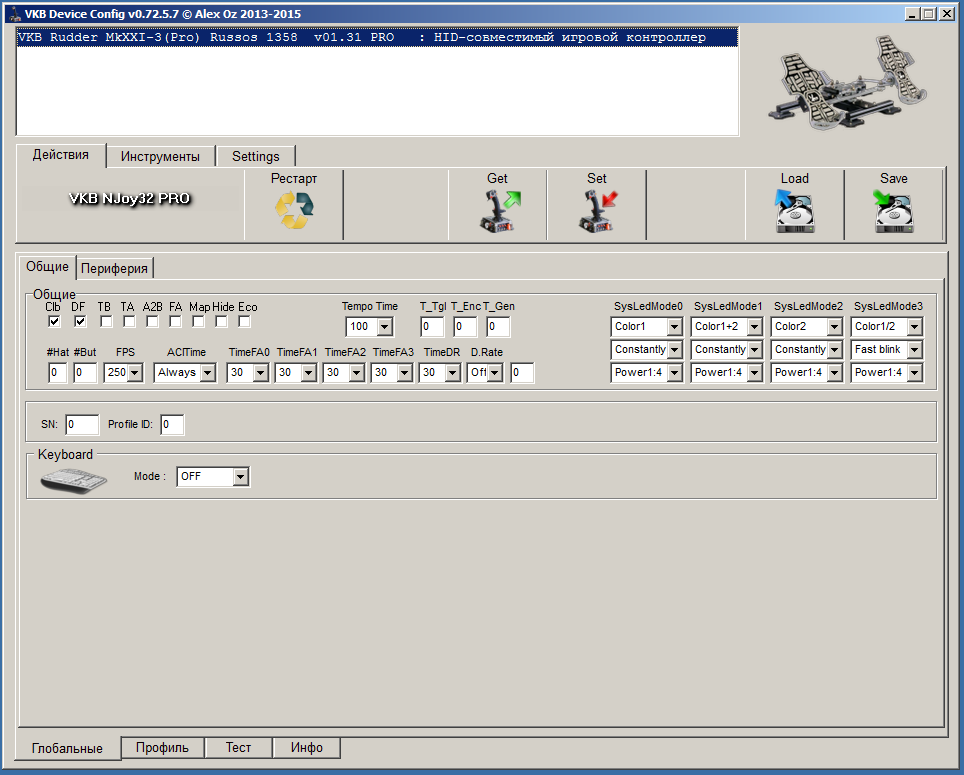The image size is (964, 775).
Task: Open the D.Rate dropdown set to Off
Action: 494,372
